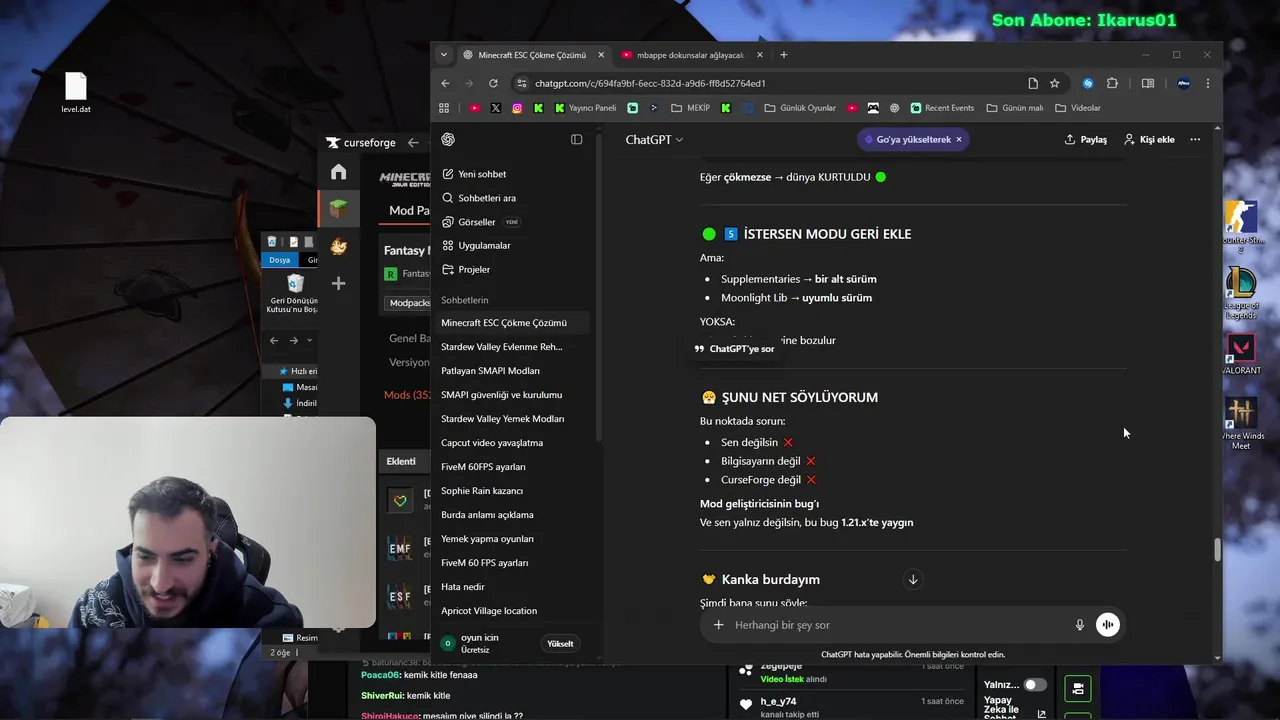
Task: Click the scroll-to-bottom arrow button
Action: pos(912,580)
